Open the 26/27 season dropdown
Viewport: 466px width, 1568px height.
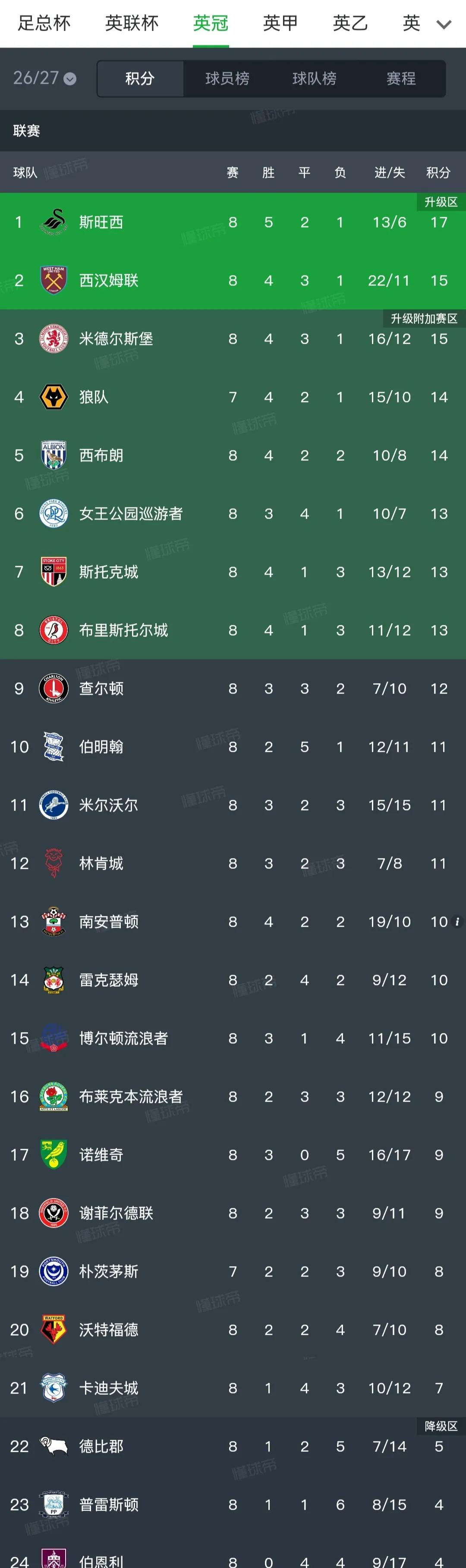click(44, 79)
